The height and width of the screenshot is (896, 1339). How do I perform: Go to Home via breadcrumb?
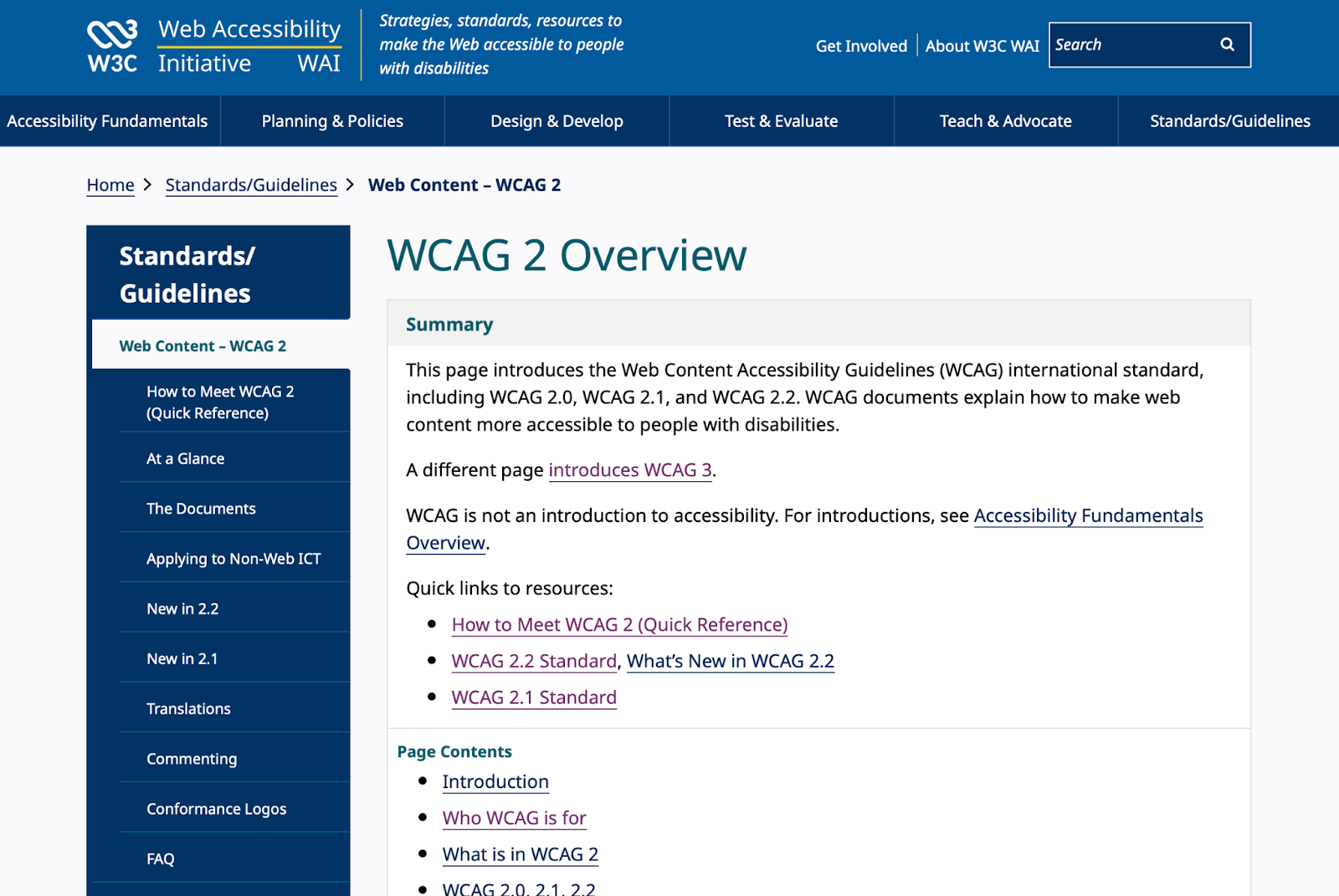pos(110,185)
